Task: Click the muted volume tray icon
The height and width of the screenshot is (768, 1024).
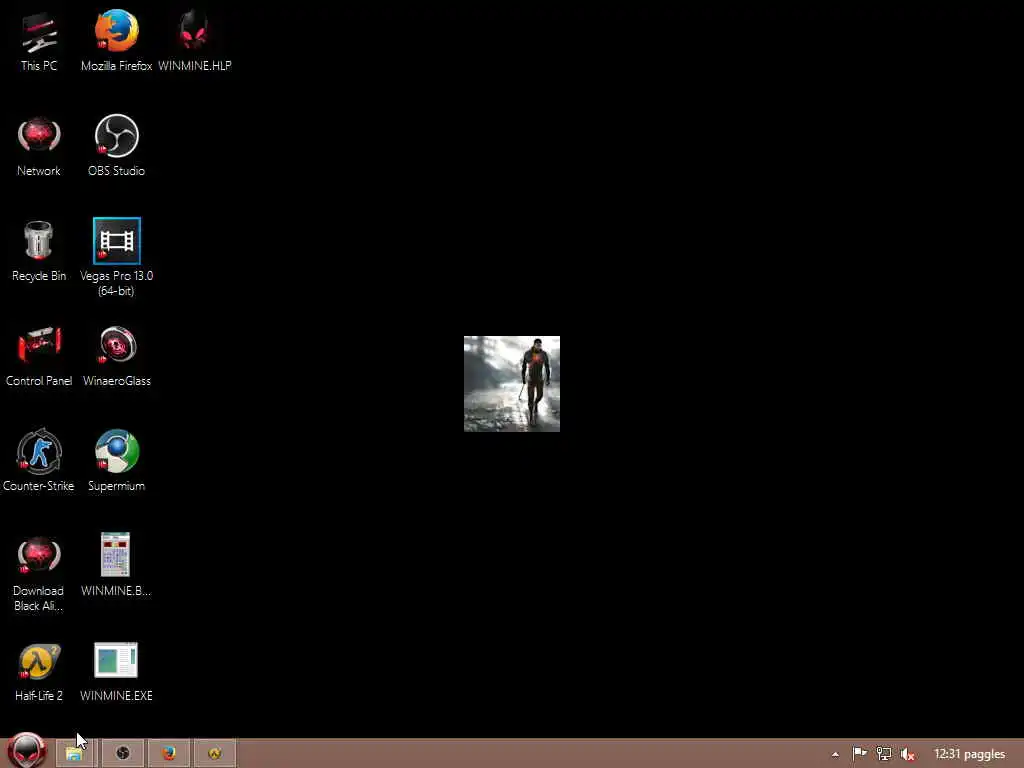Action: [908, 754]
